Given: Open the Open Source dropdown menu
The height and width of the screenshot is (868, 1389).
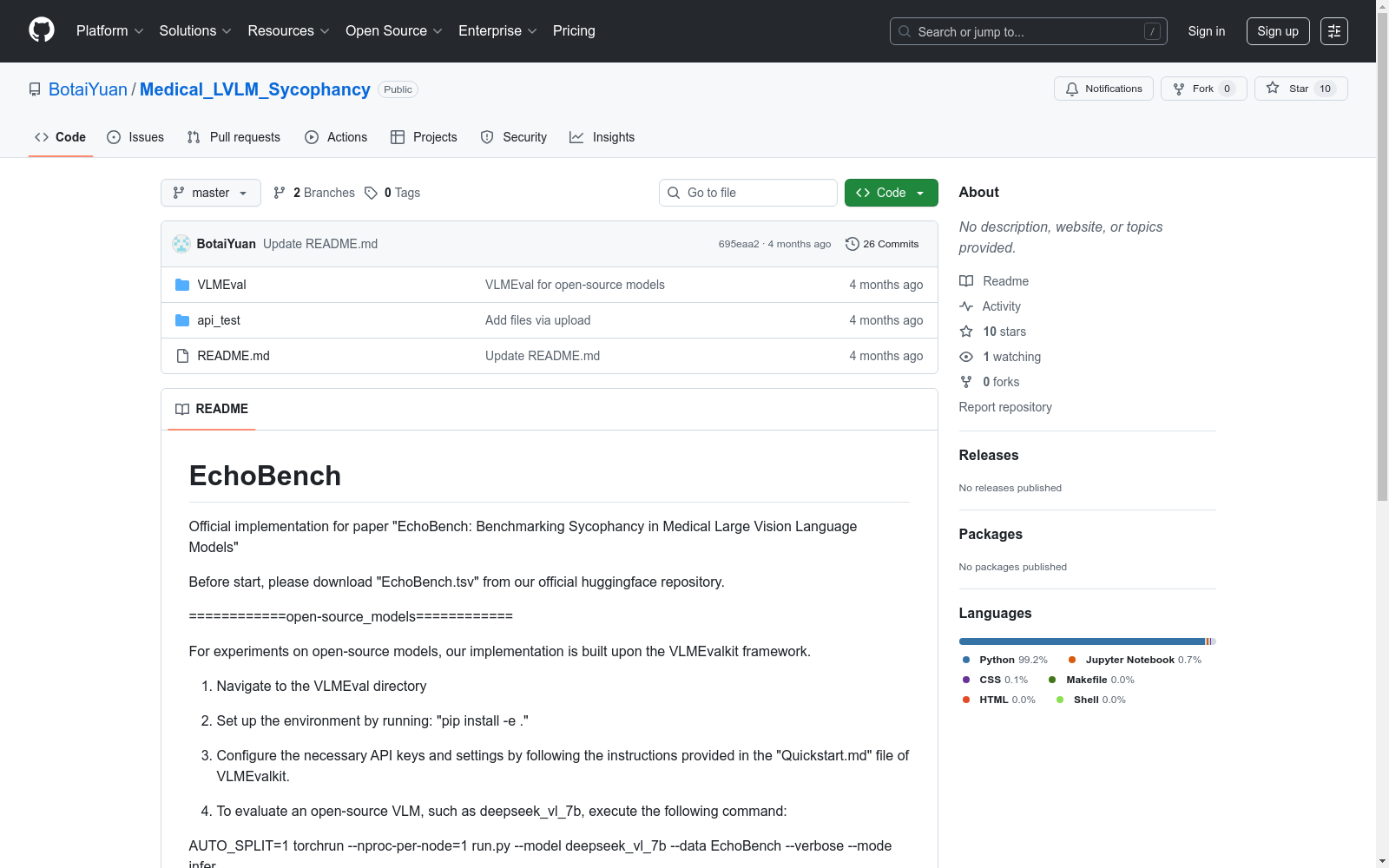Looking at the screenshot, I should click(394, 31).
